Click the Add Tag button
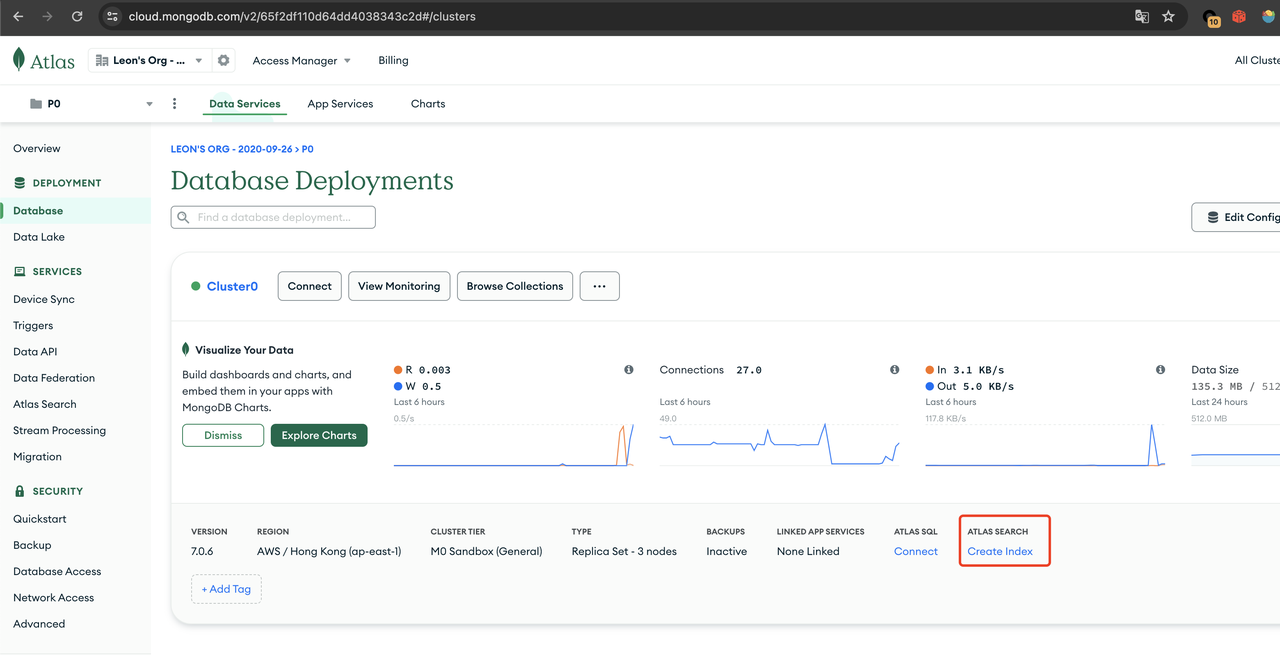 (x=226, y=589)
